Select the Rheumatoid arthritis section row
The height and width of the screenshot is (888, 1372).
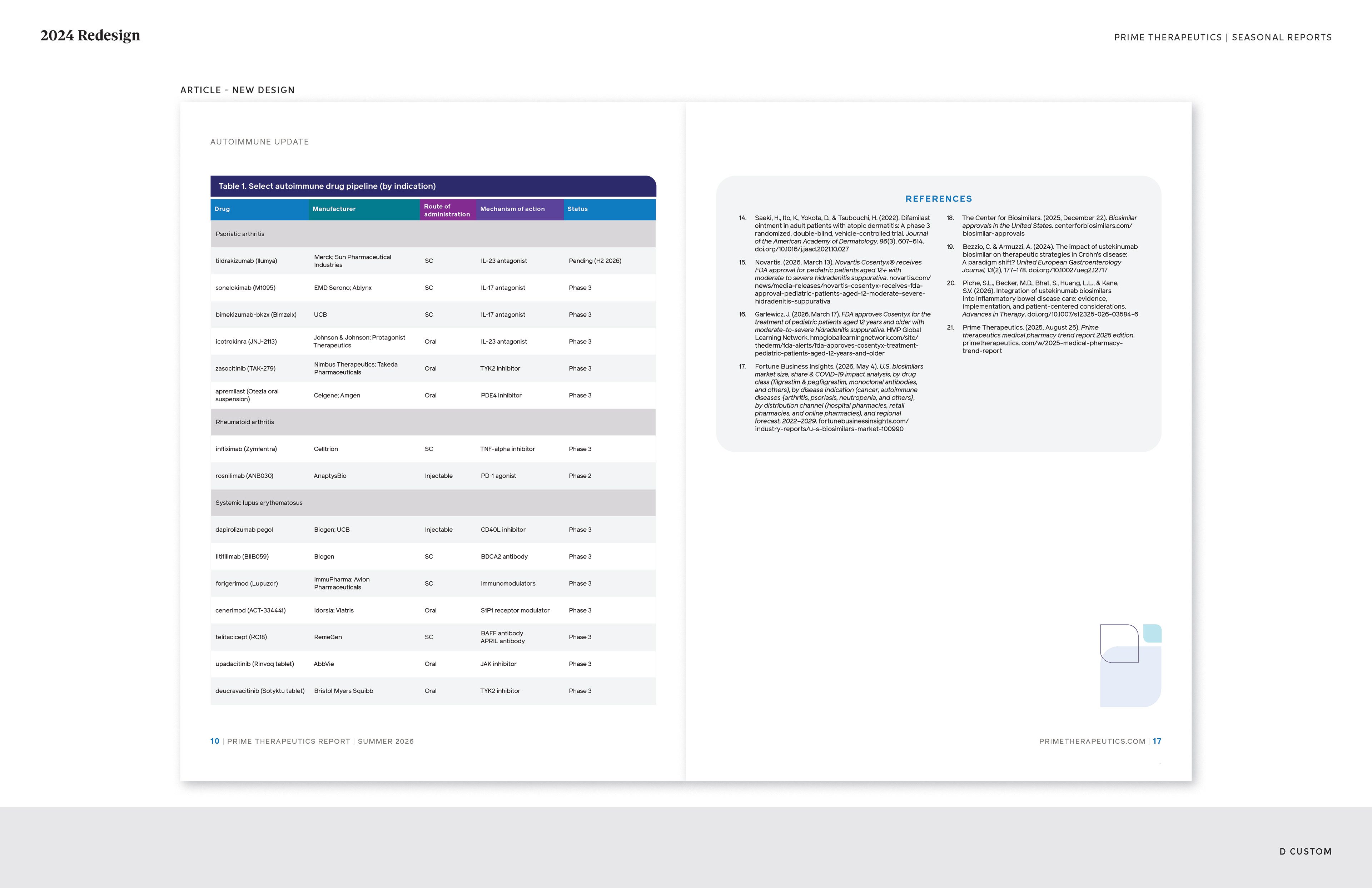tap(433, 422)
